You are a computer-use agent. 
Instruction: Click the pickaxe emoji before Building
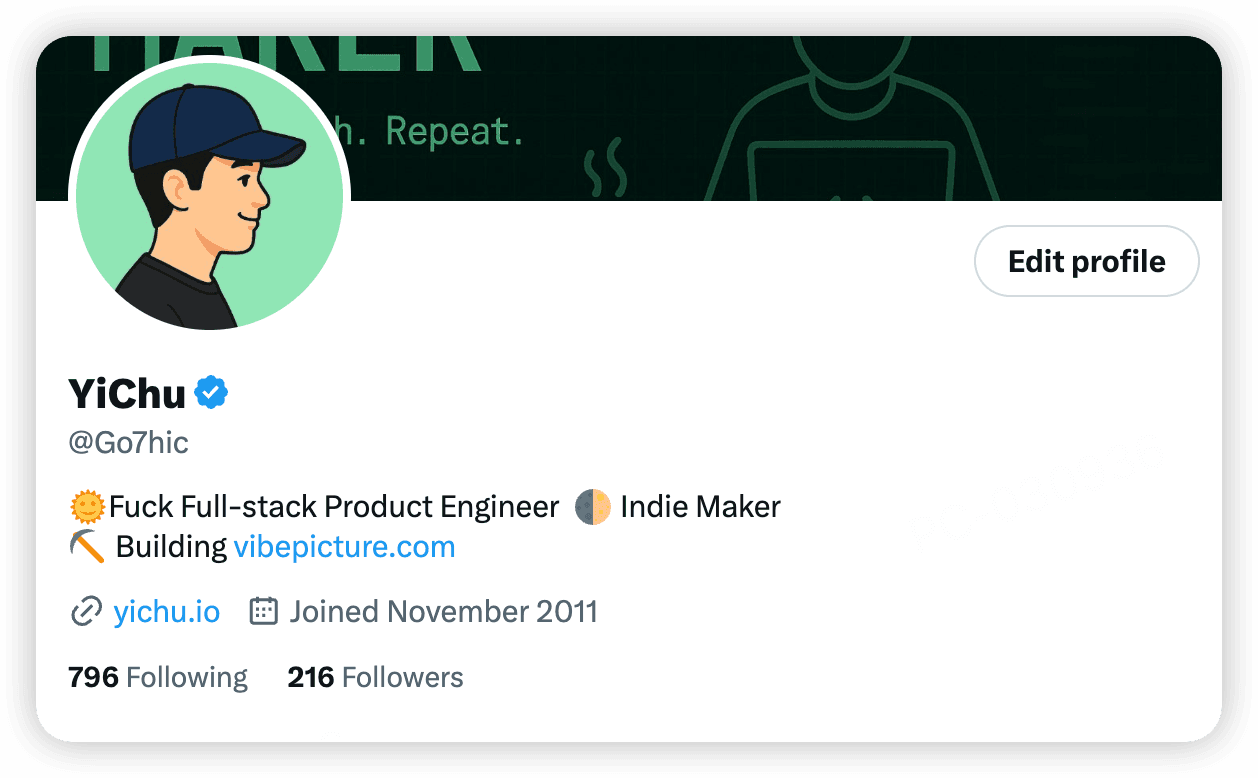(x=88, y=546)
